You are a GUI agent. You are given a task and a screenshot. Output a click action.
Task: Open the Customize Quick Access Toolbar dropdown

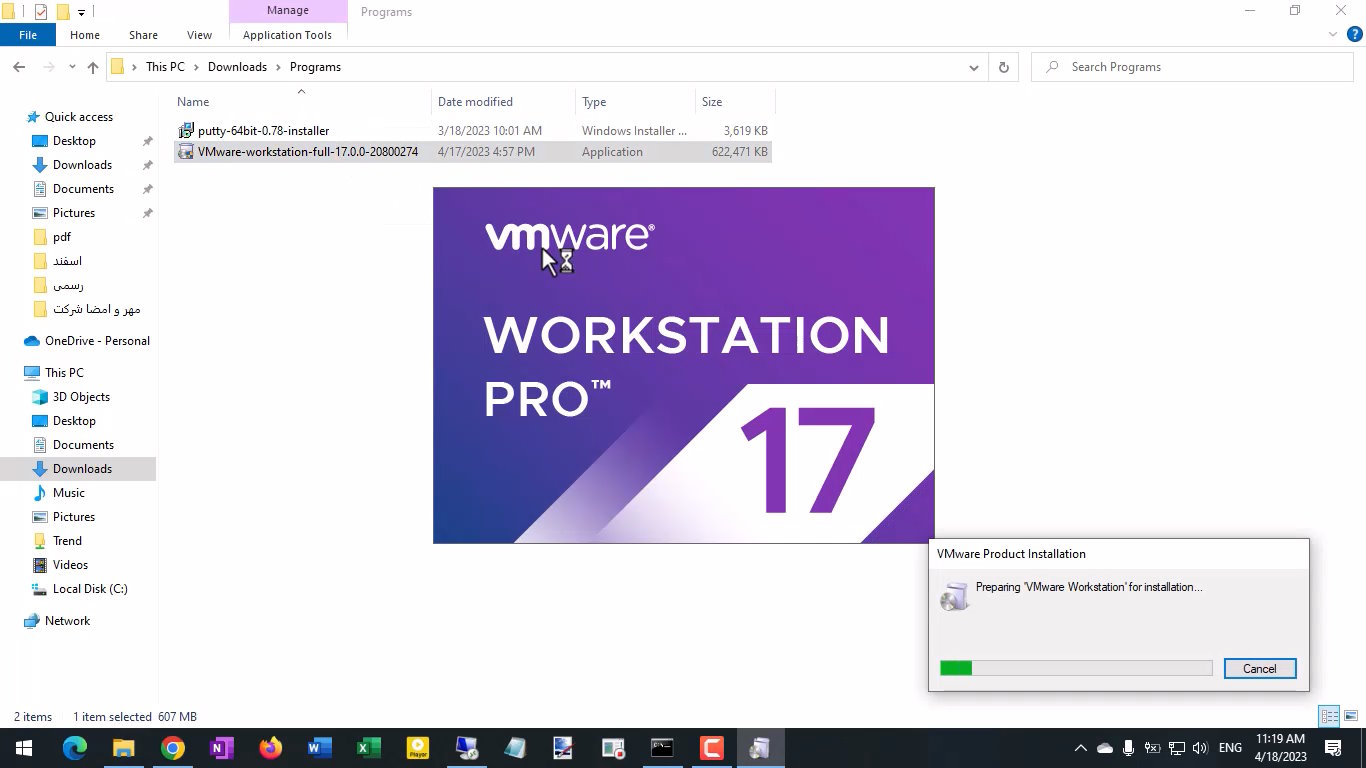click(x=81, y=12)
